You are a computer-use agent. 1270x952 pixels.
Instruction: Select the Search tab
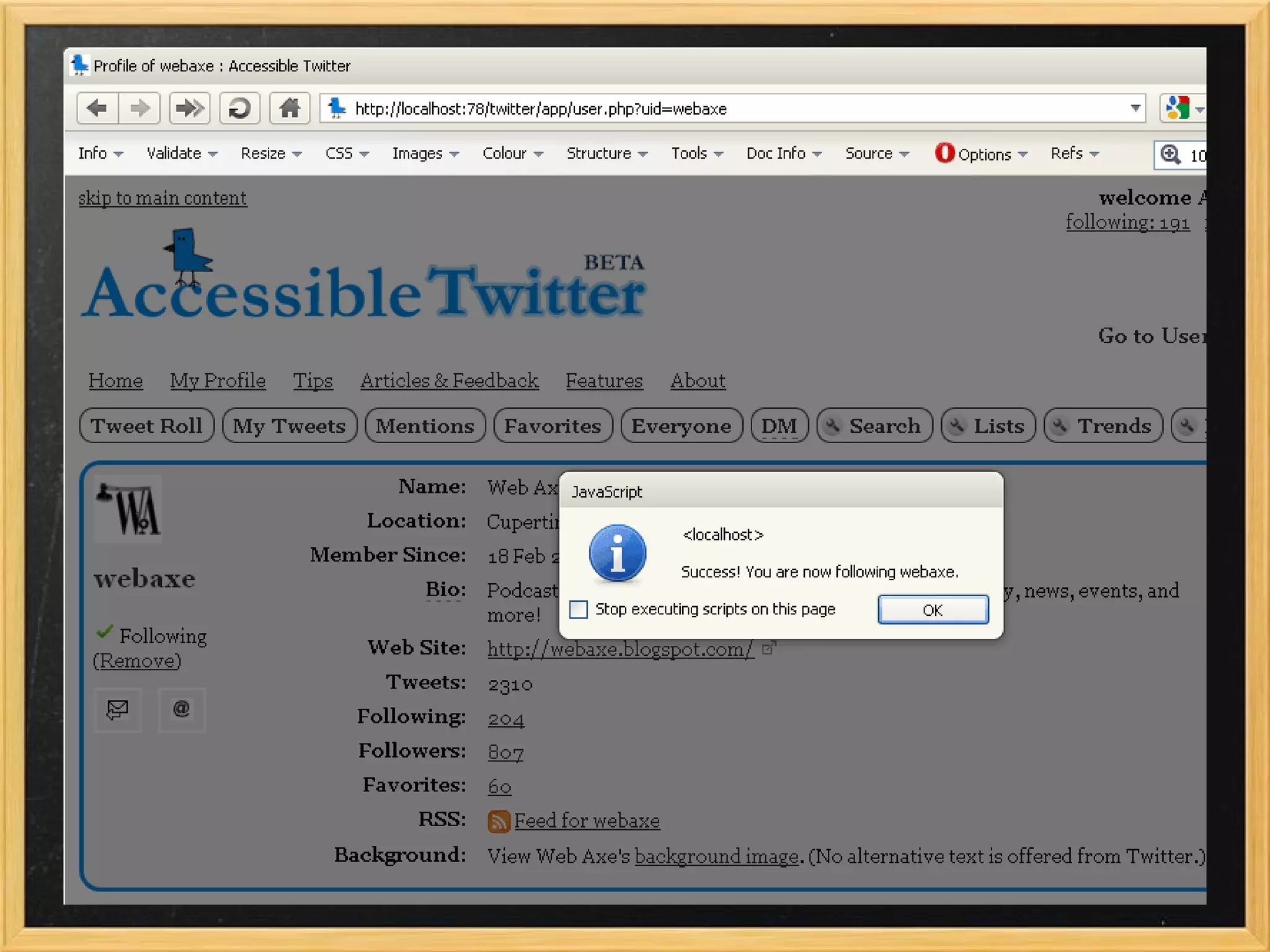pyautogui.click(x=874, y=426)
